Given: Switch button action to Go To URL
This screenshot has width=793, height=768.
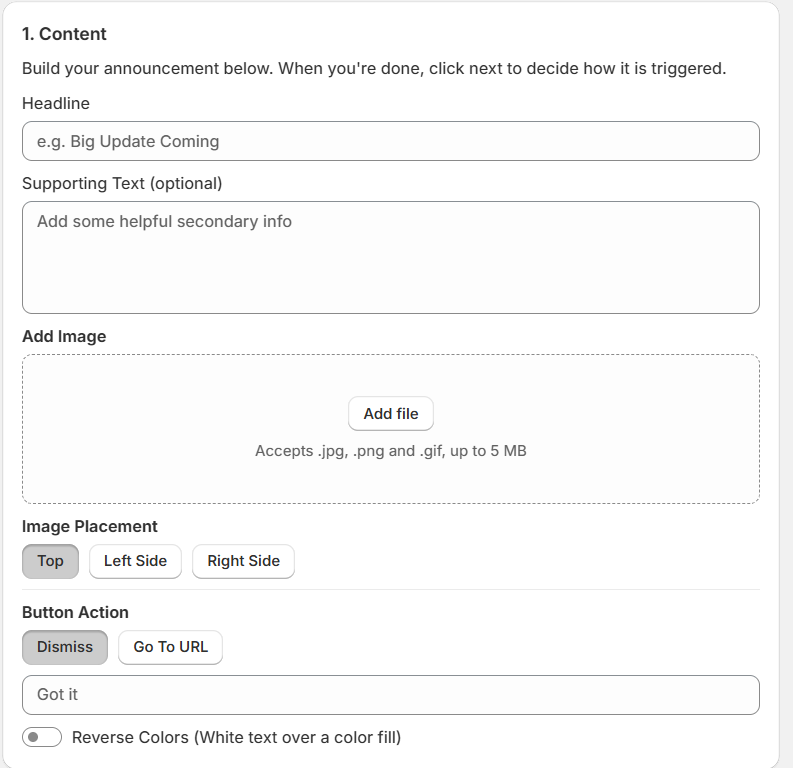Looking at the screenshot, I should click(170, 647).
